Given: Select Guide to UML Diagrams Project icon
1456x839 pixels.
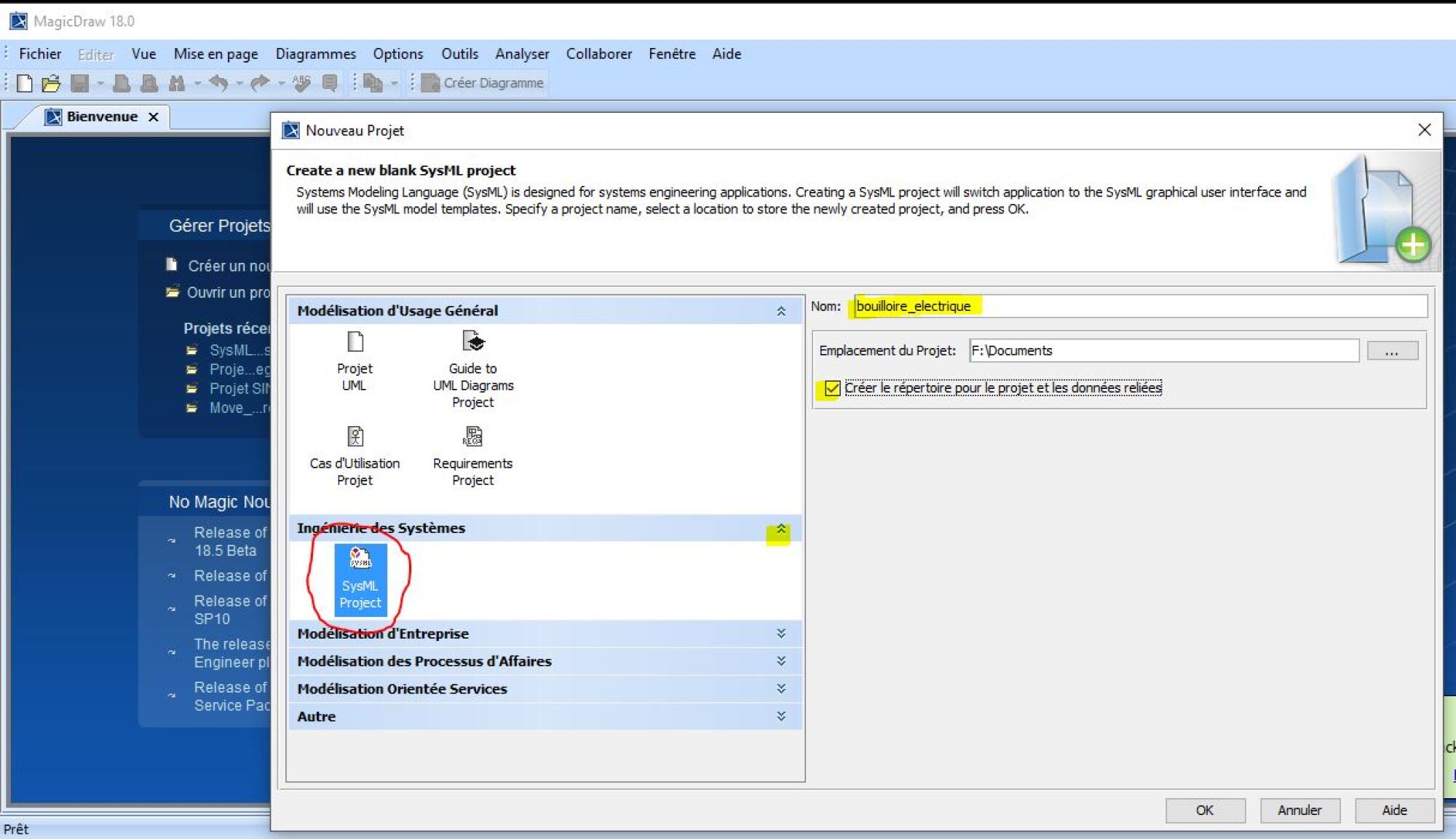Looking at the screenshot, I should 473,342.
